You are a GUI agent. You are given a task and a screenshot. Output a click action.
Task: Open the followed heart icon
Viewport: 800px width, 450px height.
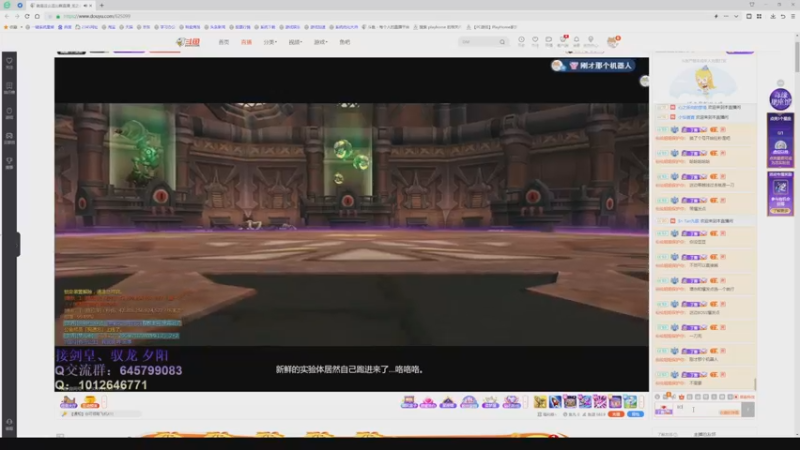535,41
